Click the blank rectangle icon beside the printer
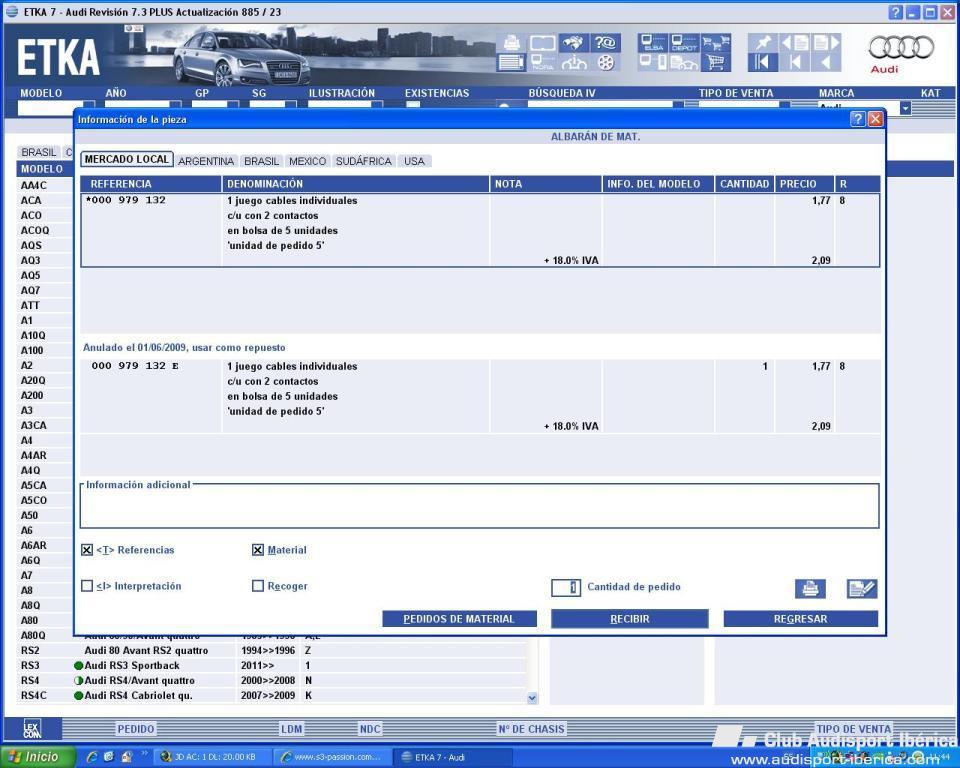The image size is (960, 768). 542,43
